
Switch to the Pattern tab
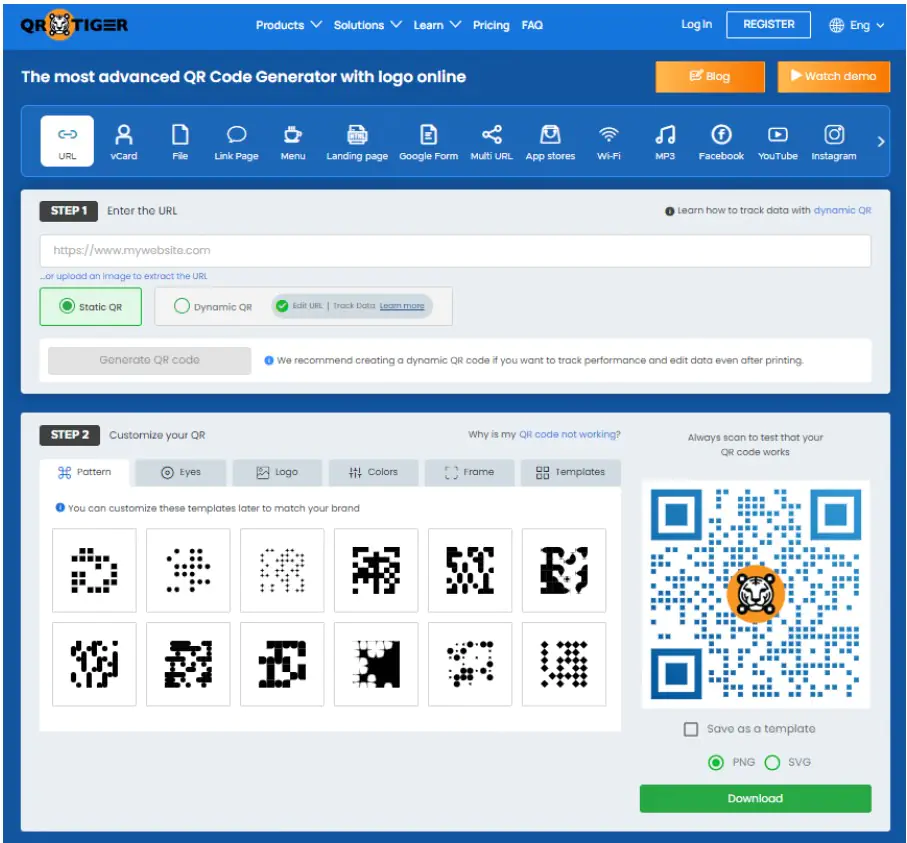85,472
